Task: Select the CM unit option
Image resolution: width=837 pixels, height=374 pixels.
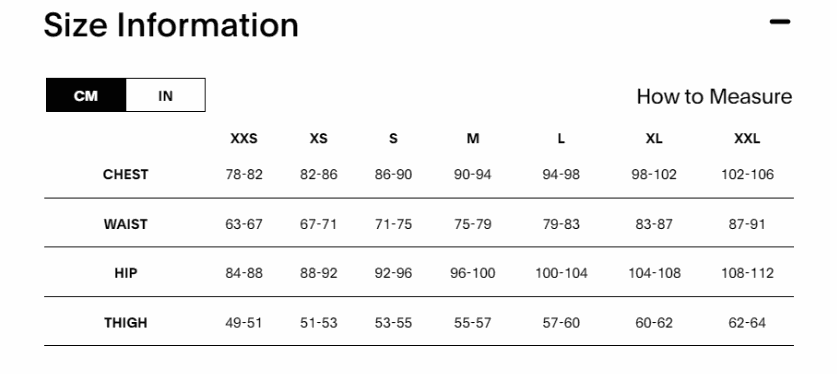Action: point(86,96)
